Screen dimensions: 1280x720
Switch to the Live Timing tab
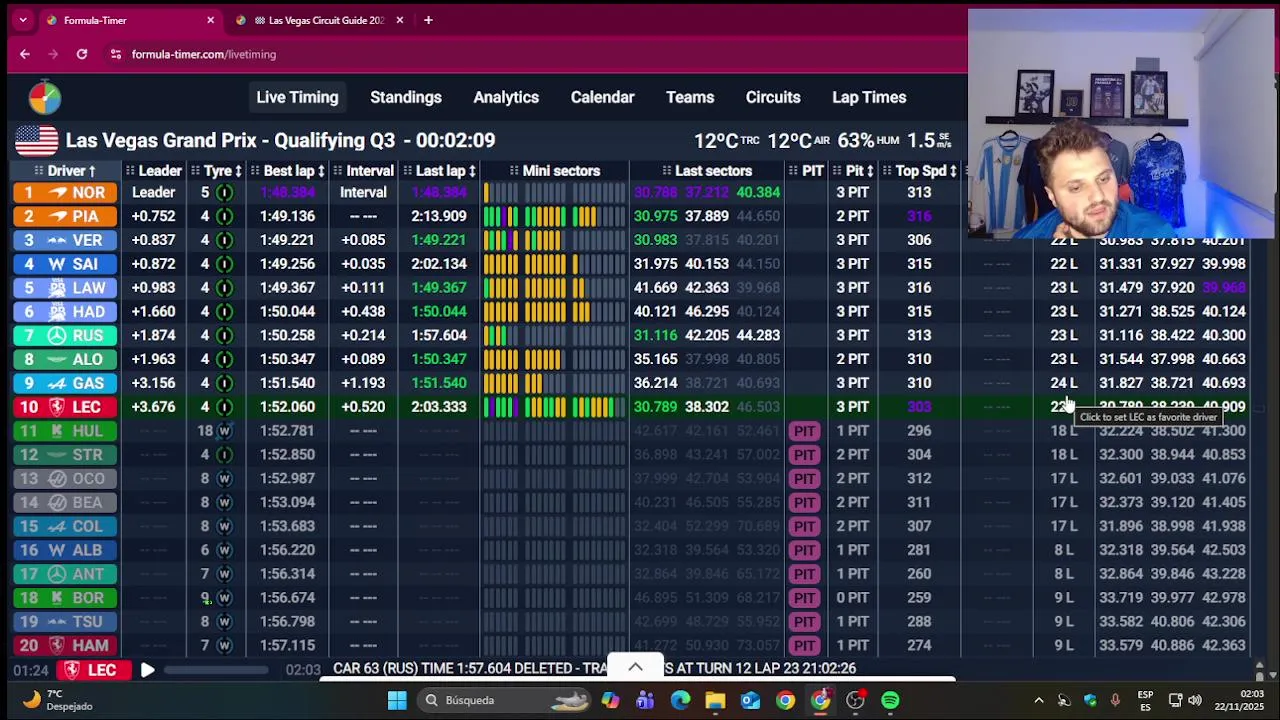[297, 97]
